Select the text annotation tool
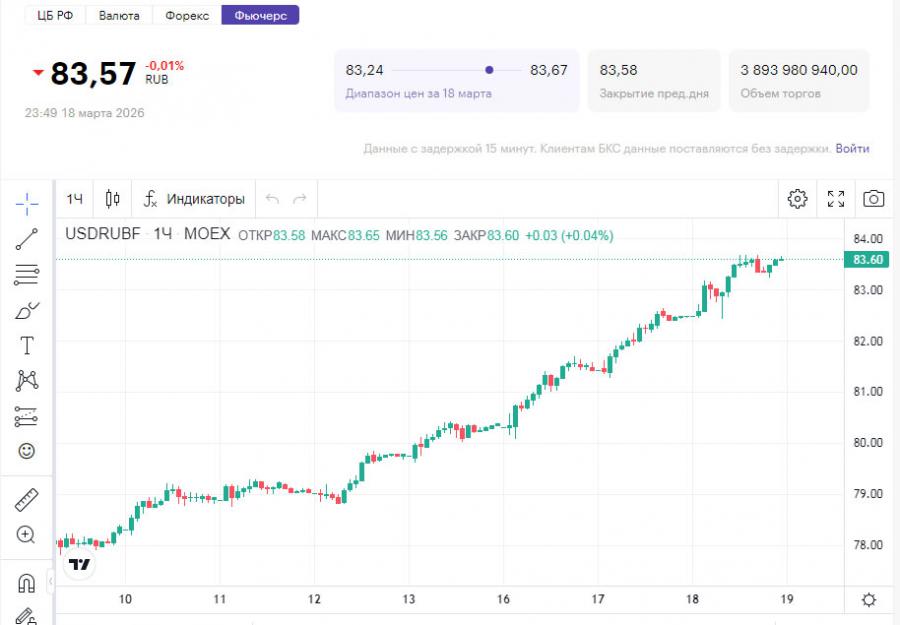Screen dimensions: 900x625 click(27, 346)
